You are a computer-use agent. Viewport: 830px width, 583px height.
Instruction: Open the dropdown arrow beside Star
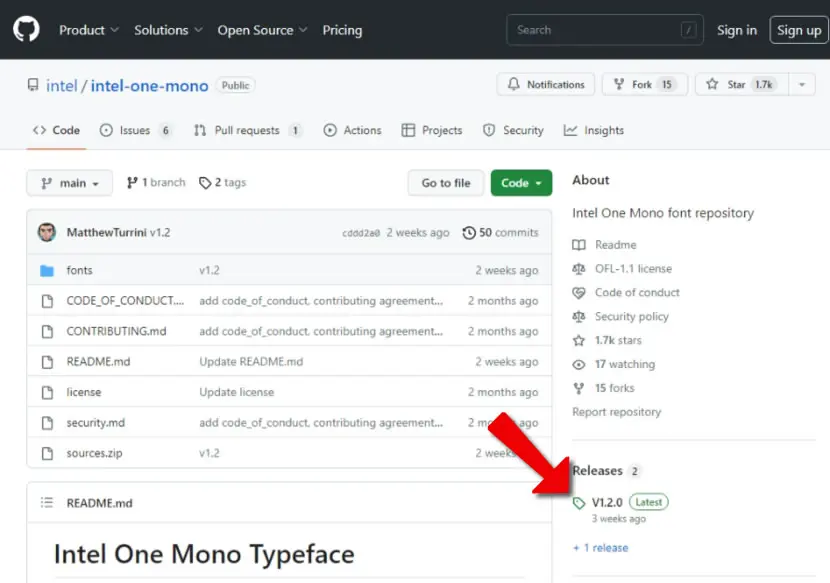[802, 85]
